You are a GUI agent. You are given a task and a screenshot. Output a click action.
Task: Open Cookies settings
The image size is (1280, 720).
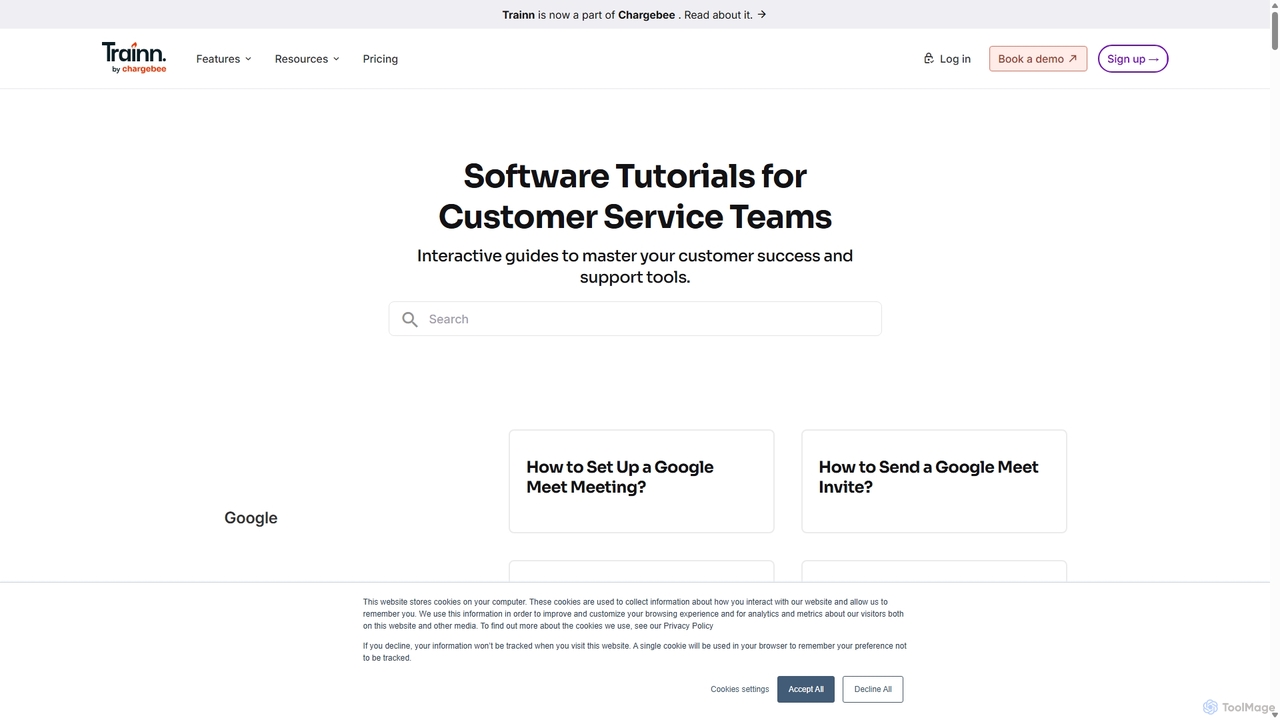pyautogui.click(x=740, y=689)
